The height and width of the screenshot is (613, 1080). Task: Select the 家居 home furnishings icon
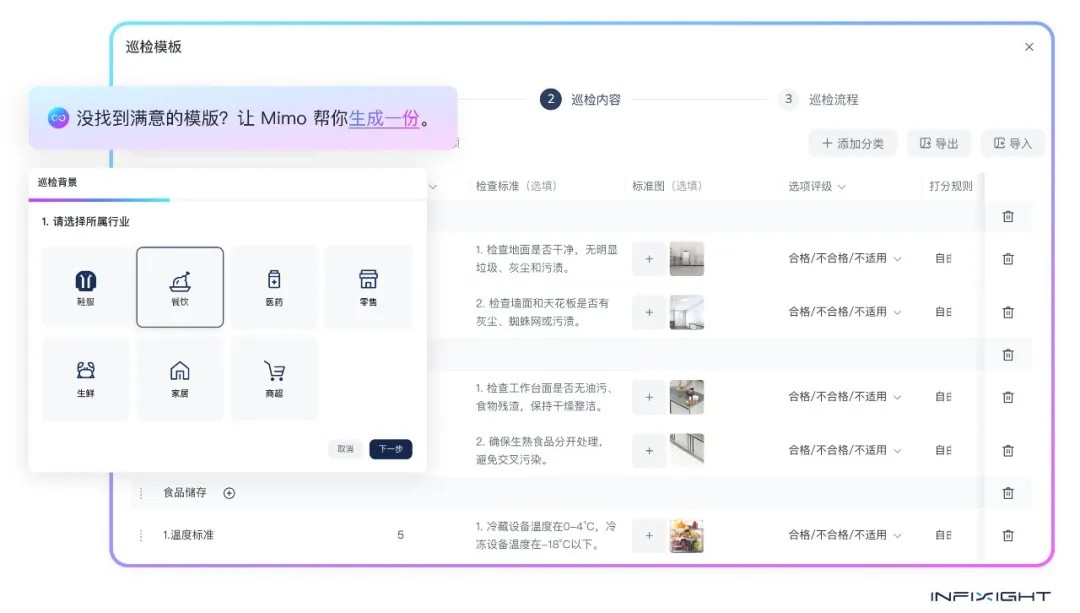click(x=180, y=378)
